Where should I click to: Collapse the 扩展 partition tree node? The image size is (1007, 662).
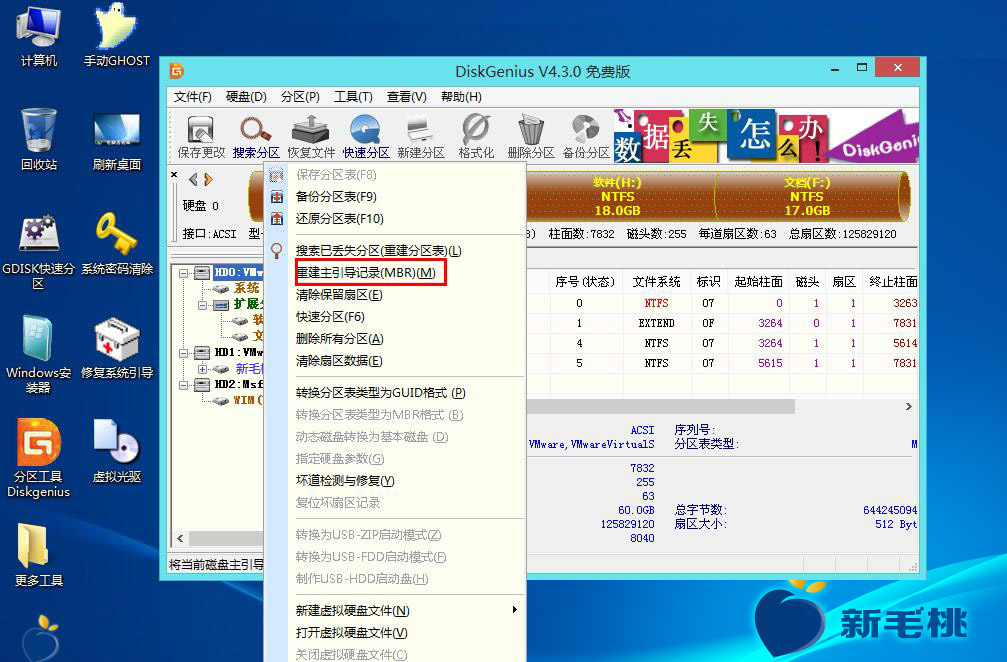coord(202,305)
